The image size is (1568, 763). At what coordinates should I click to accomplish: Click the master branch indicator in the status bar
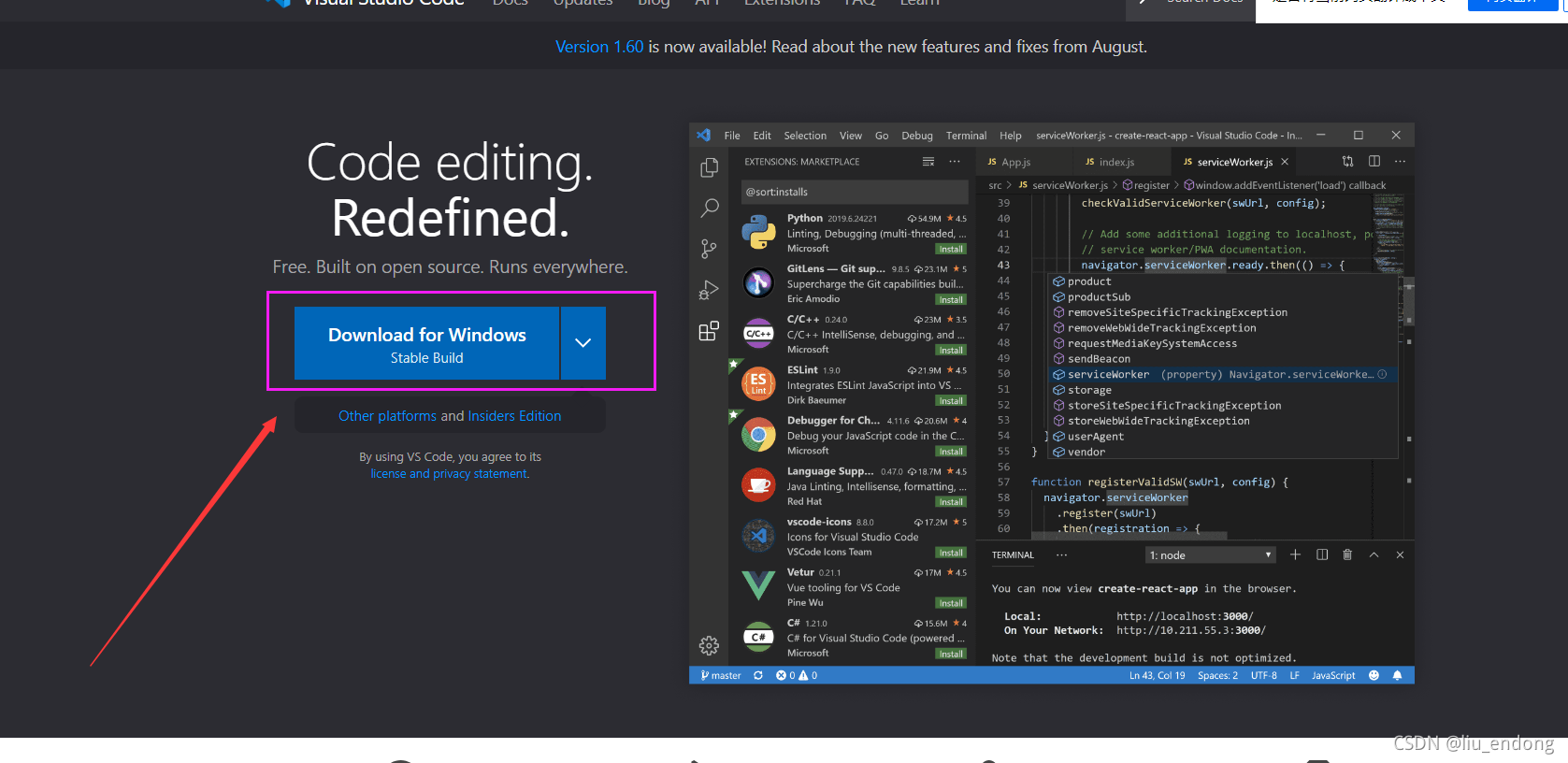pyautogui.click(x=721, y=675)
